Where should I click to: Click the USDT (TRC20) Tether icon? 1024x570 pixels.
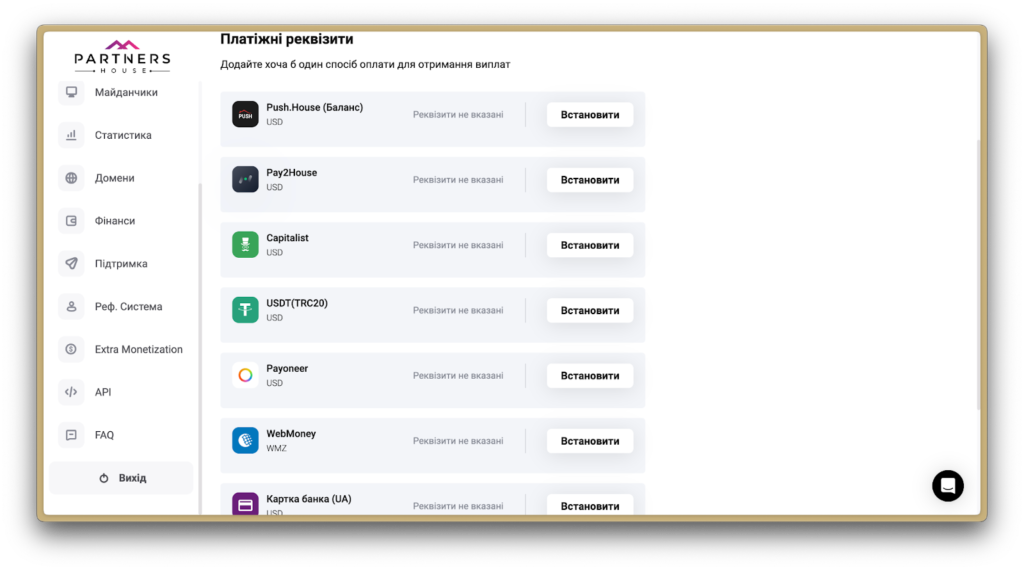(245, 310)
